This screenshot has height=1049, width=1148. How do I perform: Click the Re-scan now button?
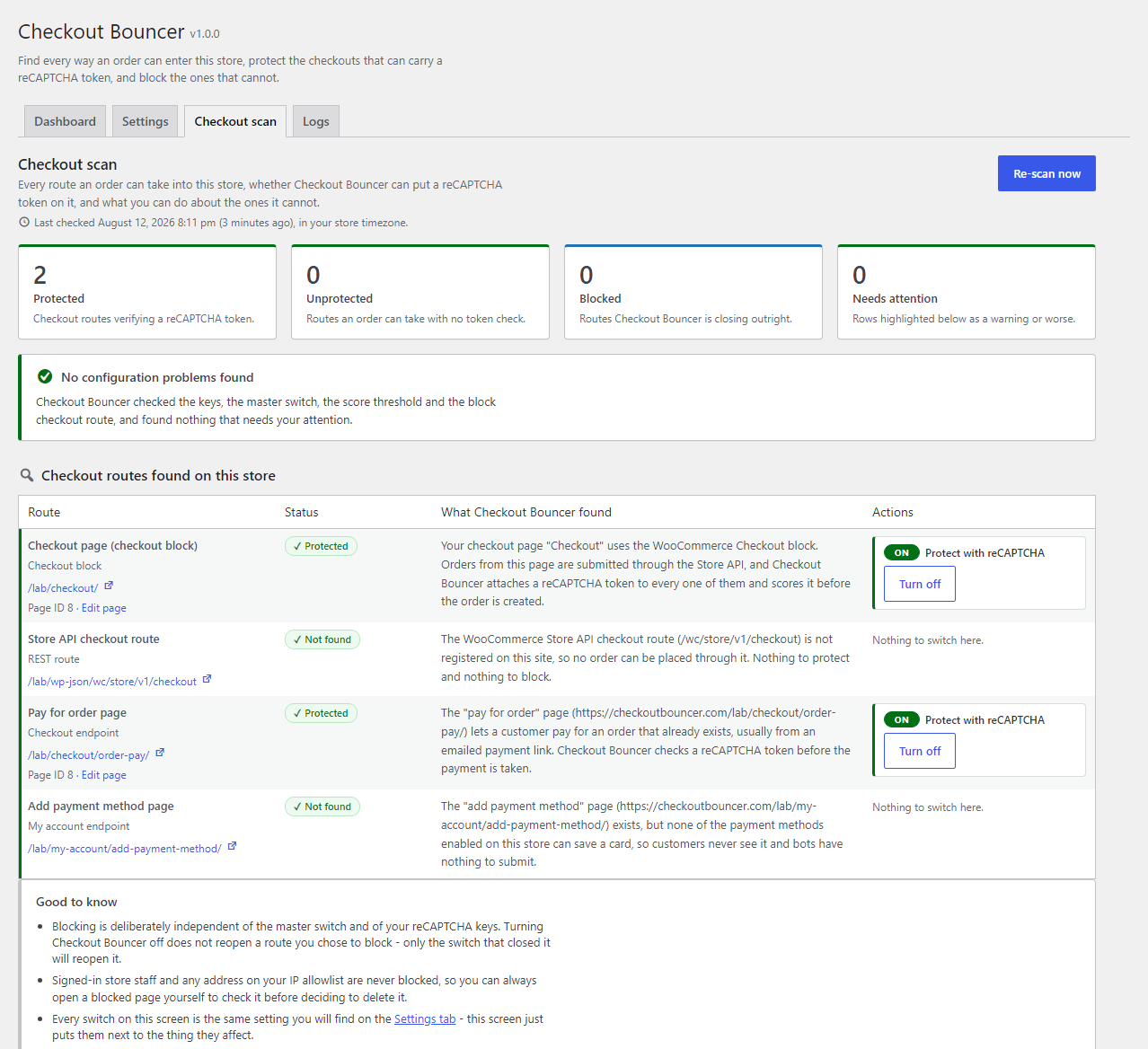[x=1046, y=173]
